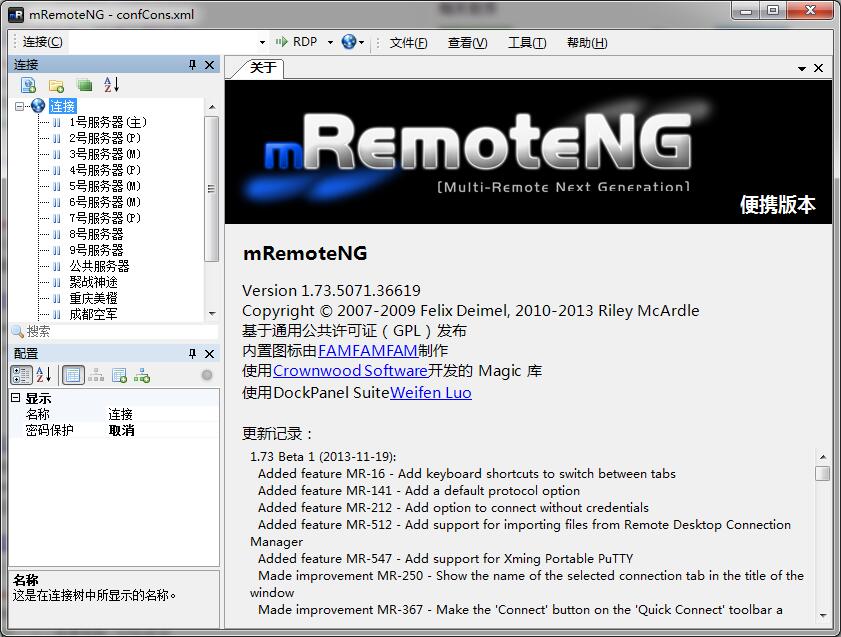Click the 密码保护 property value 取消
841x637 pixels.
pos(121,430)
